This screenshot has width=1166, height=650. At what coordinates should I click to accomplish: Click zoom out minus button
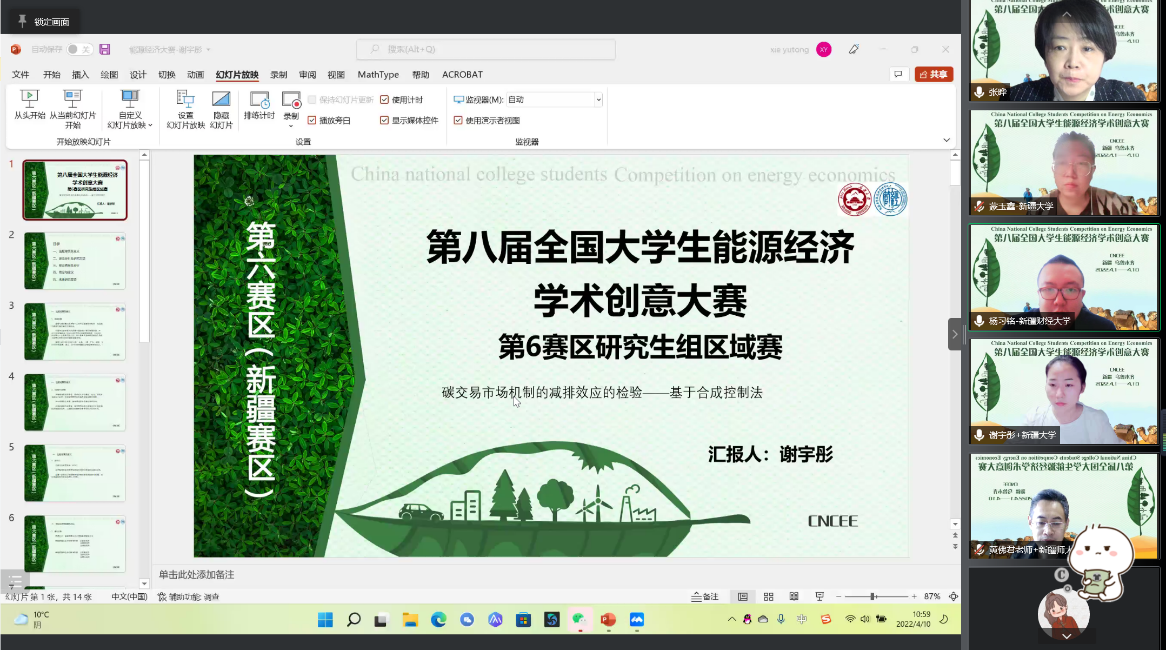[838, 596]
